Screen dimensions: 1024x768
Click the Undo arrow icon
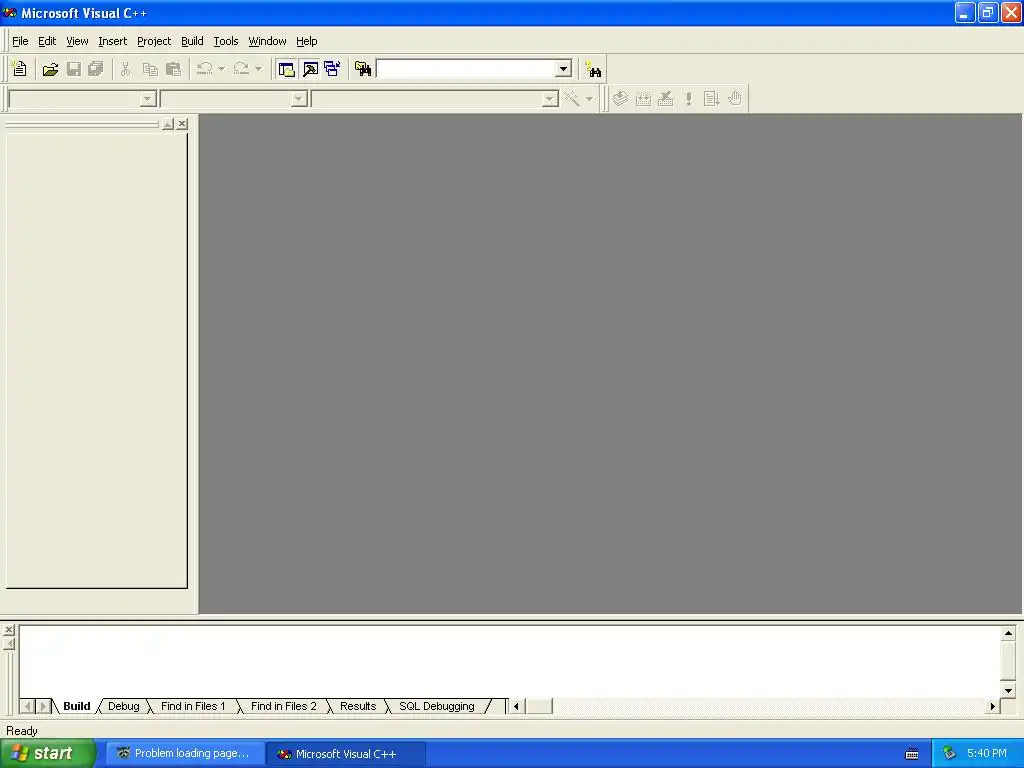pyautogui.click(x=204, y=69)
